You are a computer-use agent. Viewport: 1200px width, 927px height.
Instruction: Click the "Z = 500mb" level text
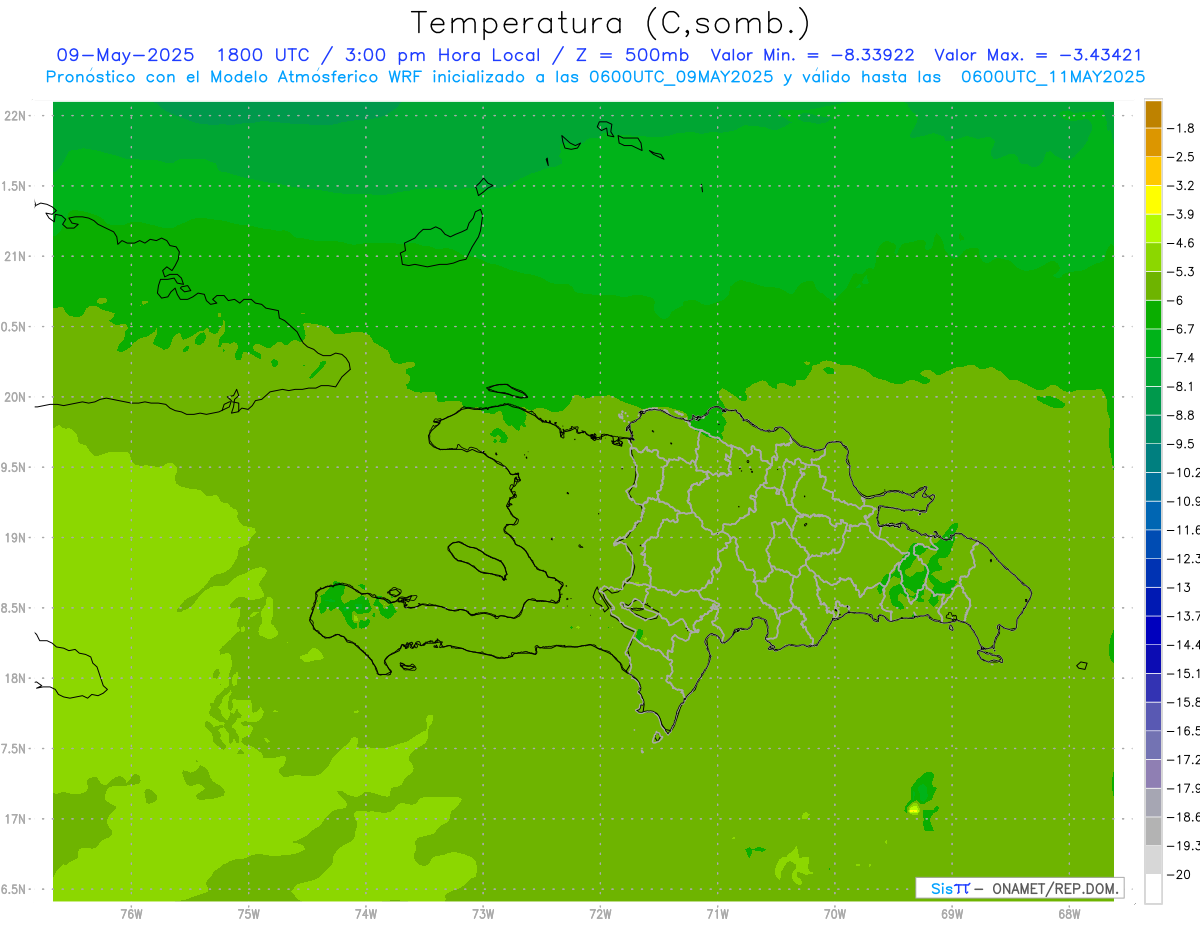tap(631, 55)
